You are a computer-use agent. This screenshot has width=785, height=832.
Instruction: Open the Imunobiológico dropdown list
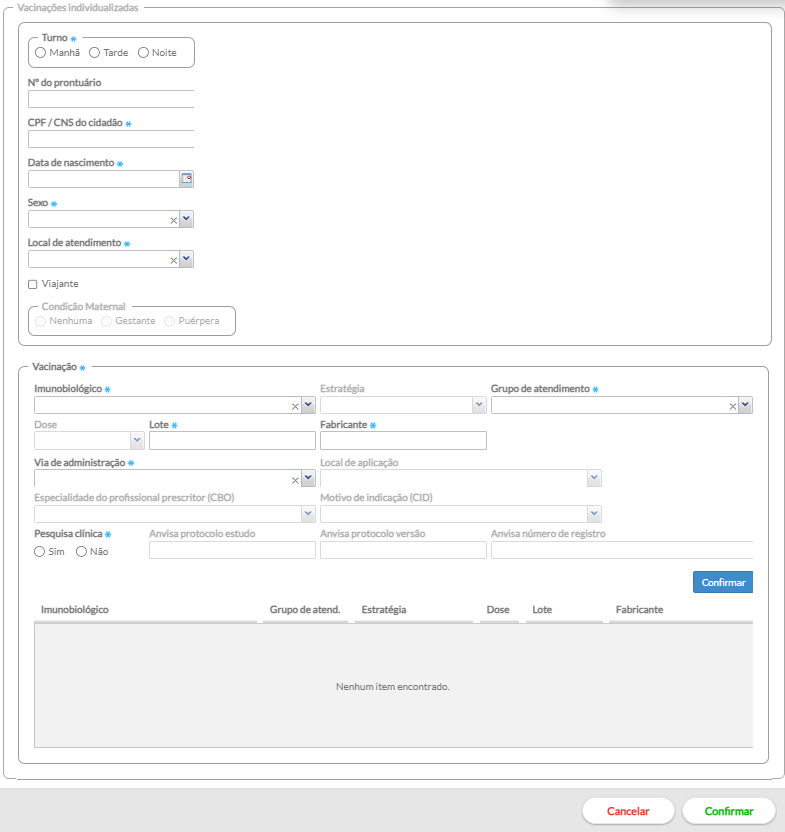coord(308,405)
